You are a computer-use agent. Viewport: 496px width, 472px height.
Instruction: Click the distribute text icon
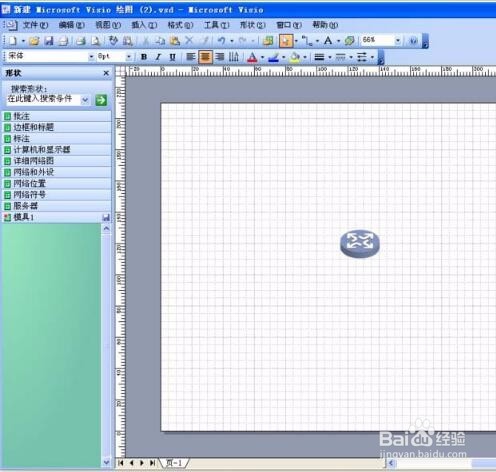click(x=234, y=57)
